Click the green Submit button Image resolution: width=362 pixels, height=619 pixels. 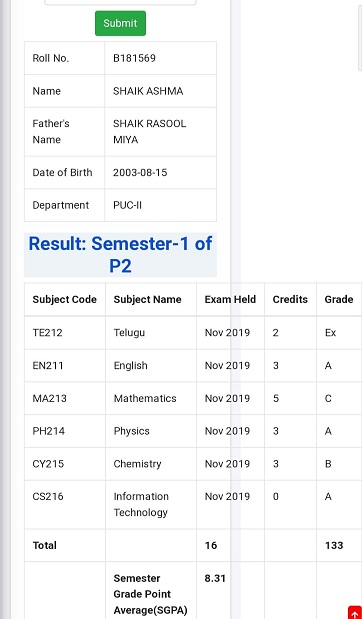tap(120, 23)
